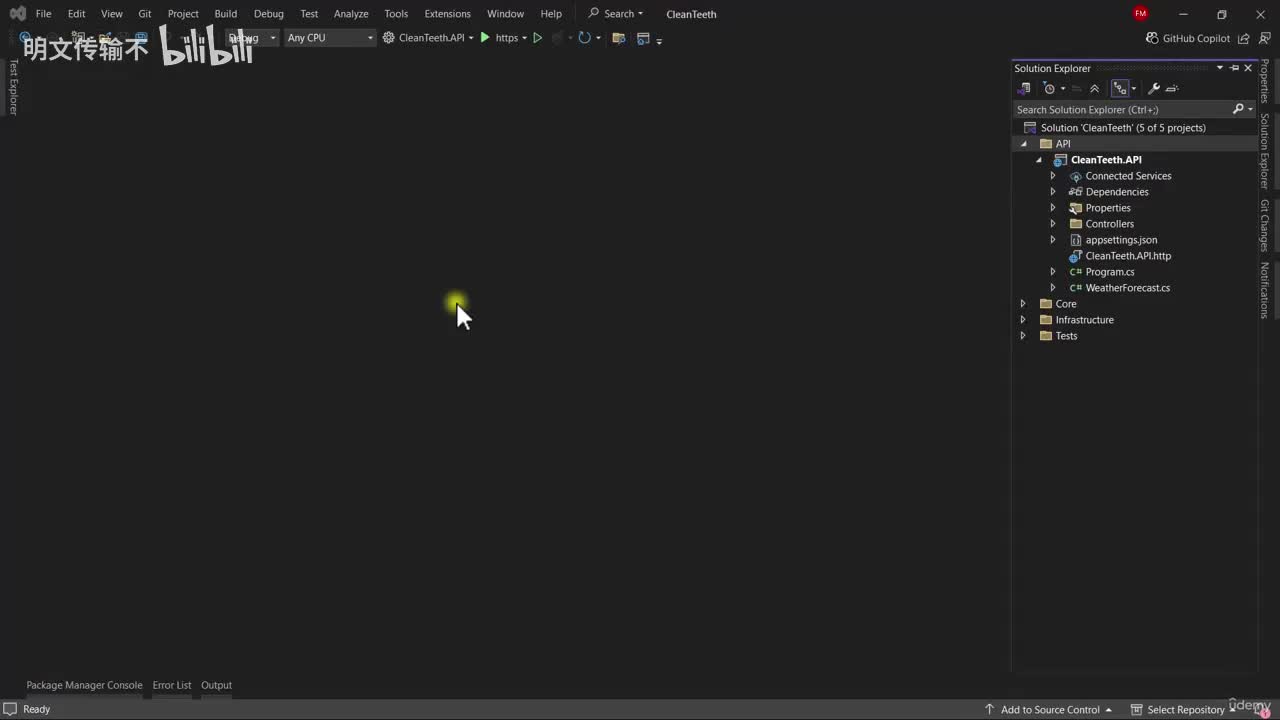Screen dimensions: 1280x720
Task: Expand the Connected Services node
Action: pyautogui.click(x=1052, y=176)
